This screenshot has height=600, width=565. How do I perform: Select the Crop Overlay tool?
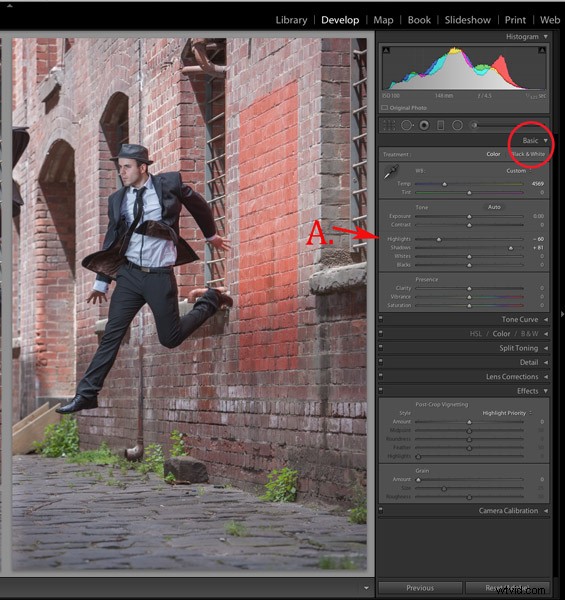click(x=389, y=125)
